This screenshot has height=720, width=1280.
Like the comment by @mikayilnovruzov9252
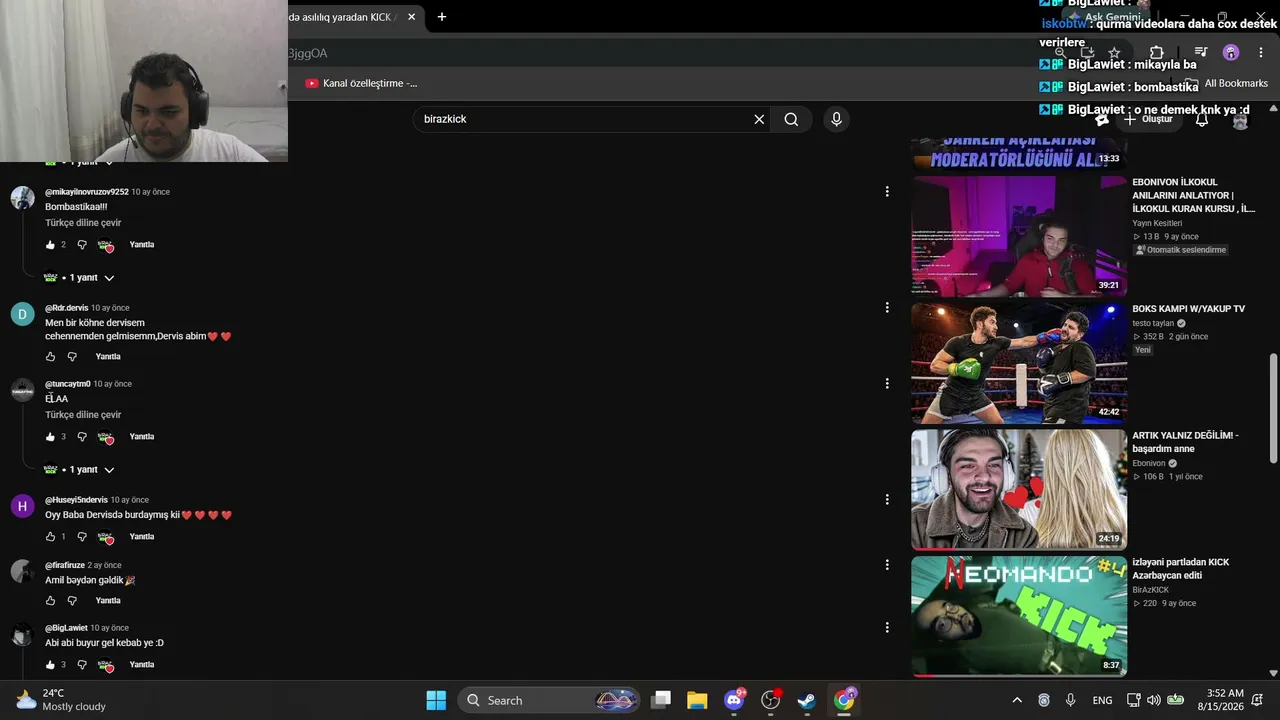pyautogui.click(x=50, y=245)
